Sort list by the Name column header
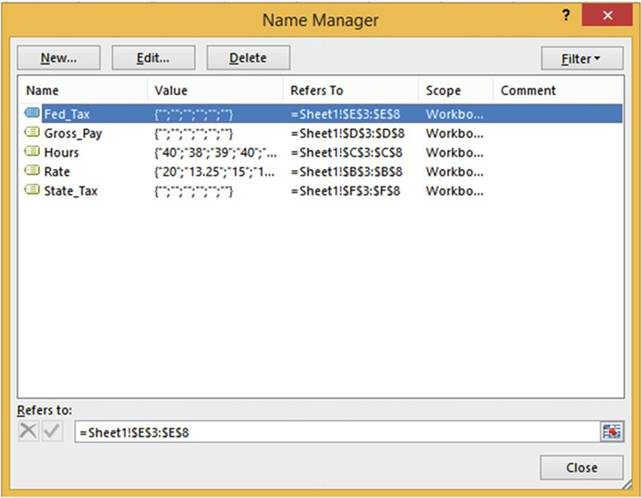The height and width of the screenshot is (498, 641). pyautogui.click(x=82, y=90)
